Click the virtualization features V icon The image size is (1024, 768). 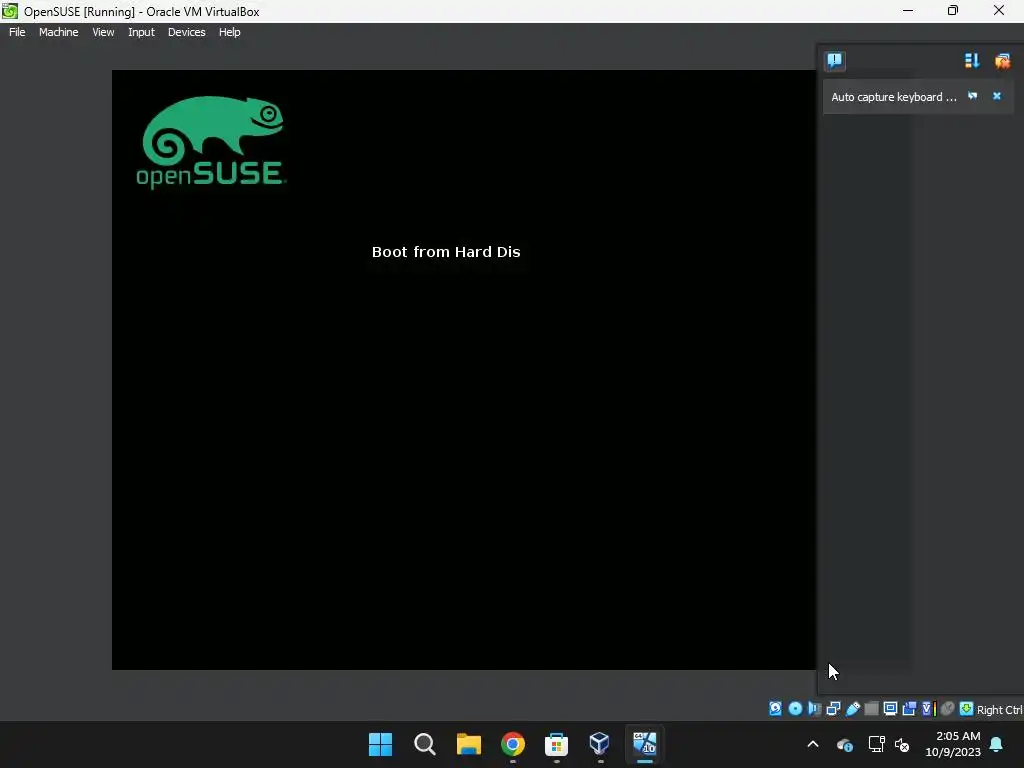[x=929, y=709]
